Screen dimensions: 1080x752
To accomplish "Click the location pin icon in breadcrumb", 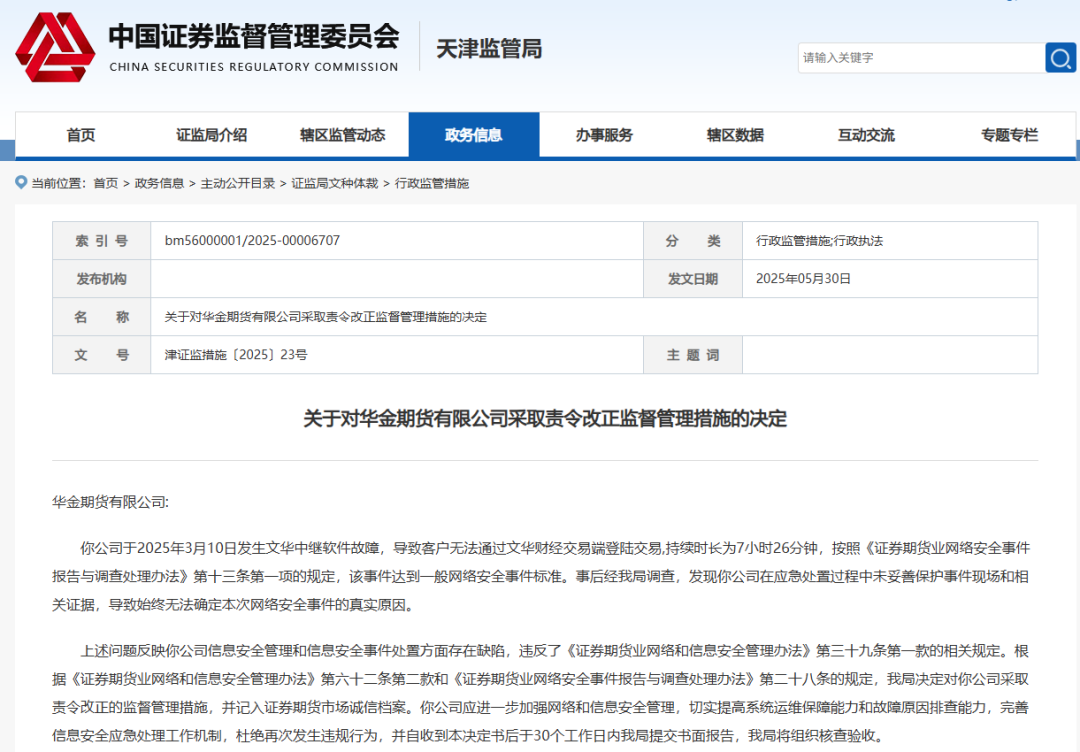I will 21,183.
